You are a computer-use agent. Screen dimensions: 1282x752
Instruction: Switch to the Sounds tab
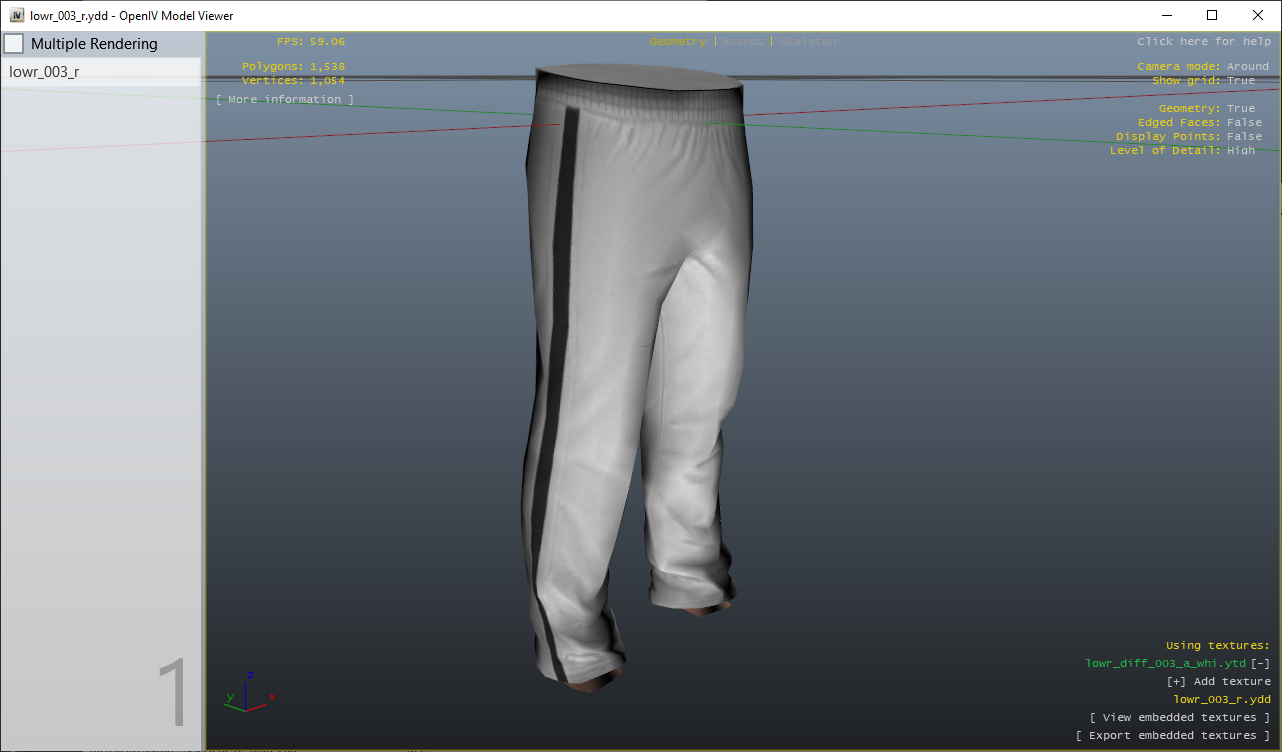pyautogui.click(x=742, y=41)
